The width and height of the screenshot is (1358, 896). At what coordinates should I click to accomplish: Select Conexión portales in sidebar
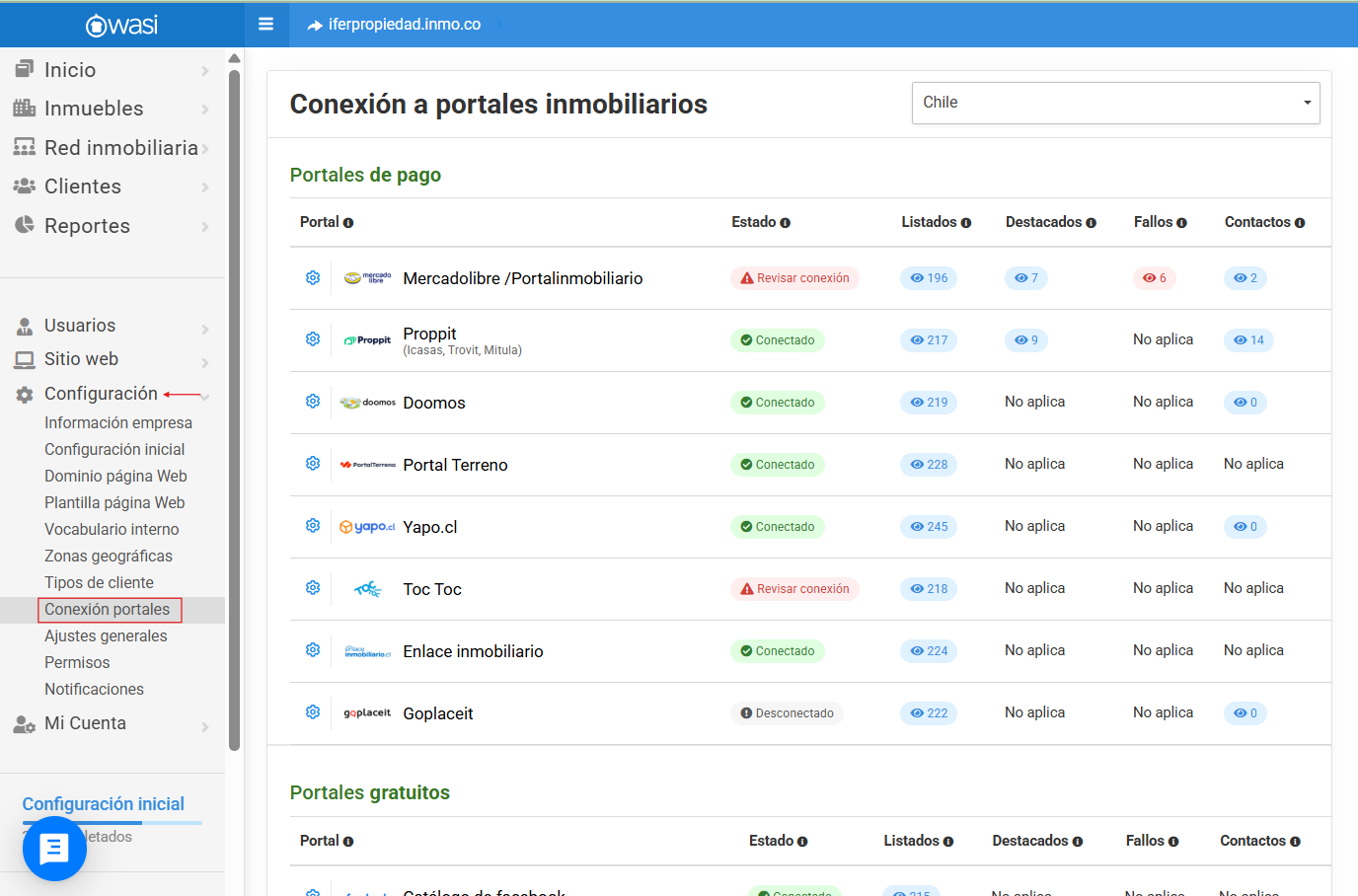click(108, 610)
